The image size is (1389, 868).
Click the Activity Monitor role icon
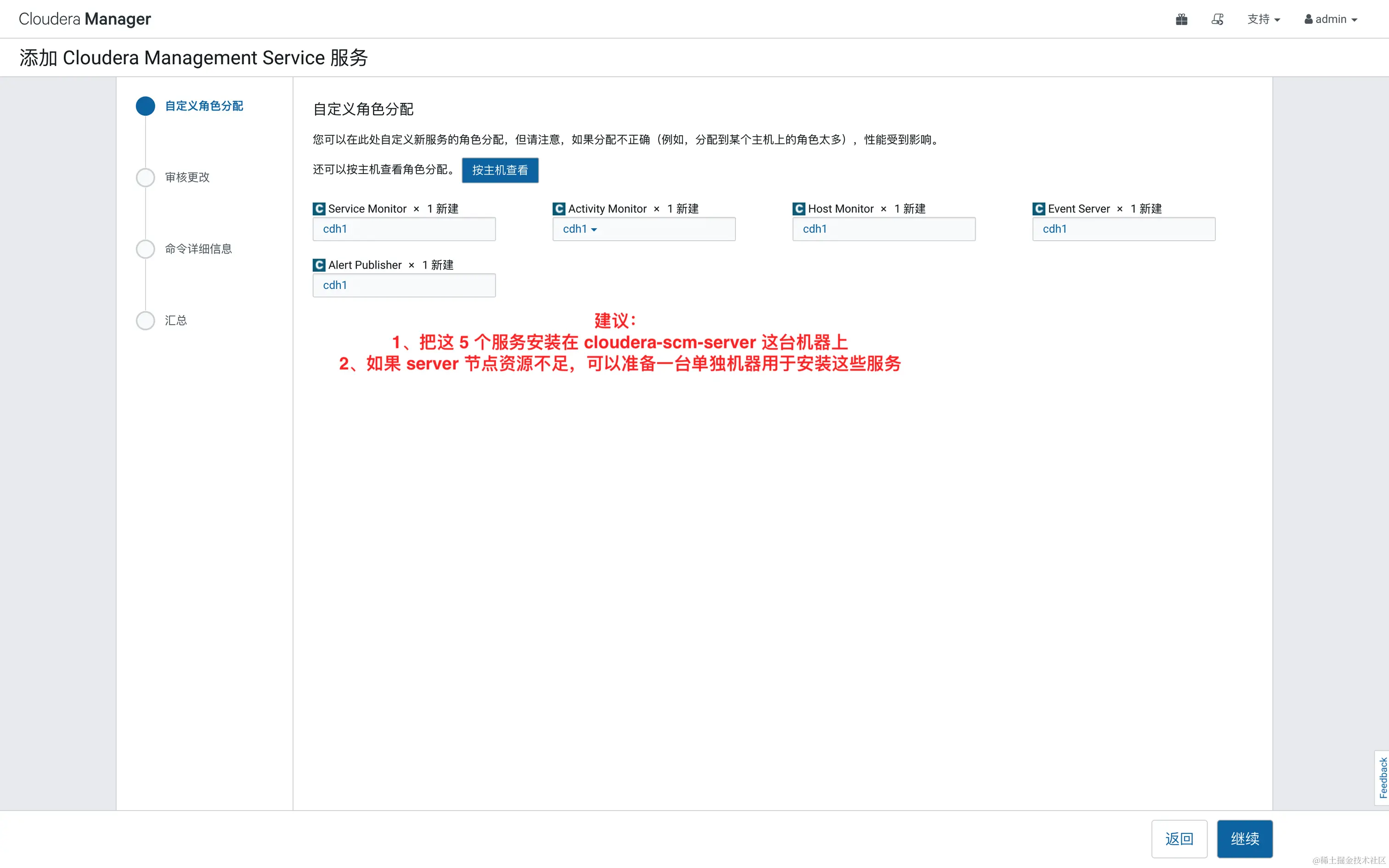coord(559,209)
